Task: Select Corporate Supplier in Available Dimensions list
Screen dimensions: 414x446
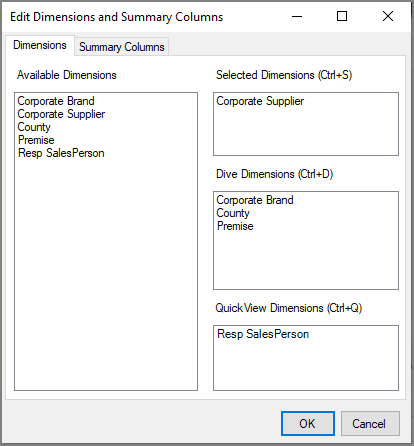Action: pyautogui.click(x=61, y=114)
